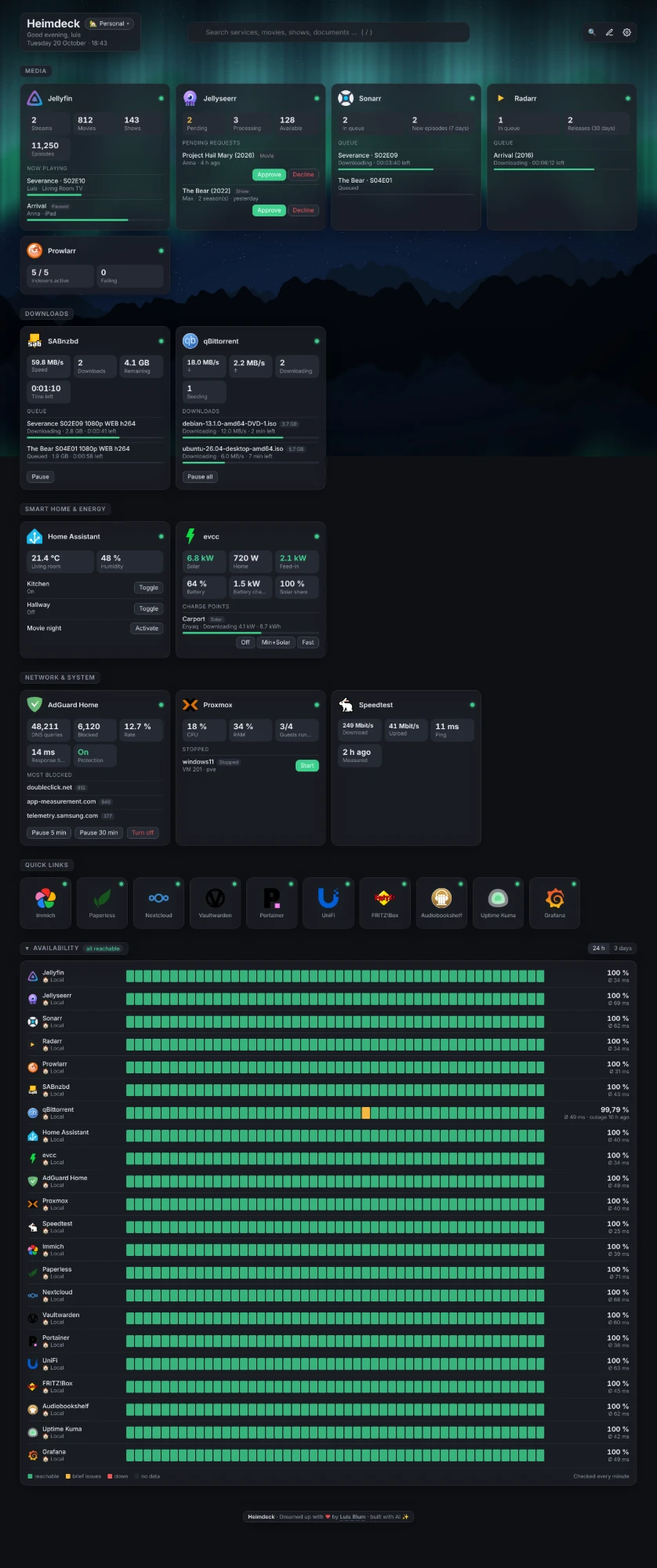Click the Smart Home & Energy section label
The width and height of the screenshot is (657, 1568).
(x=65, y=509)
